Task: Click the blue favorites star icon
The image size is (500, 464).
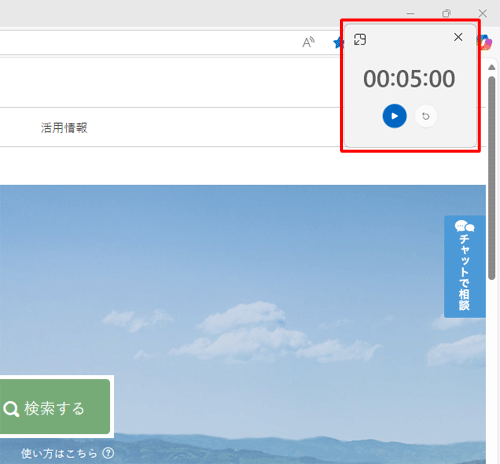Action: point(338,43)
